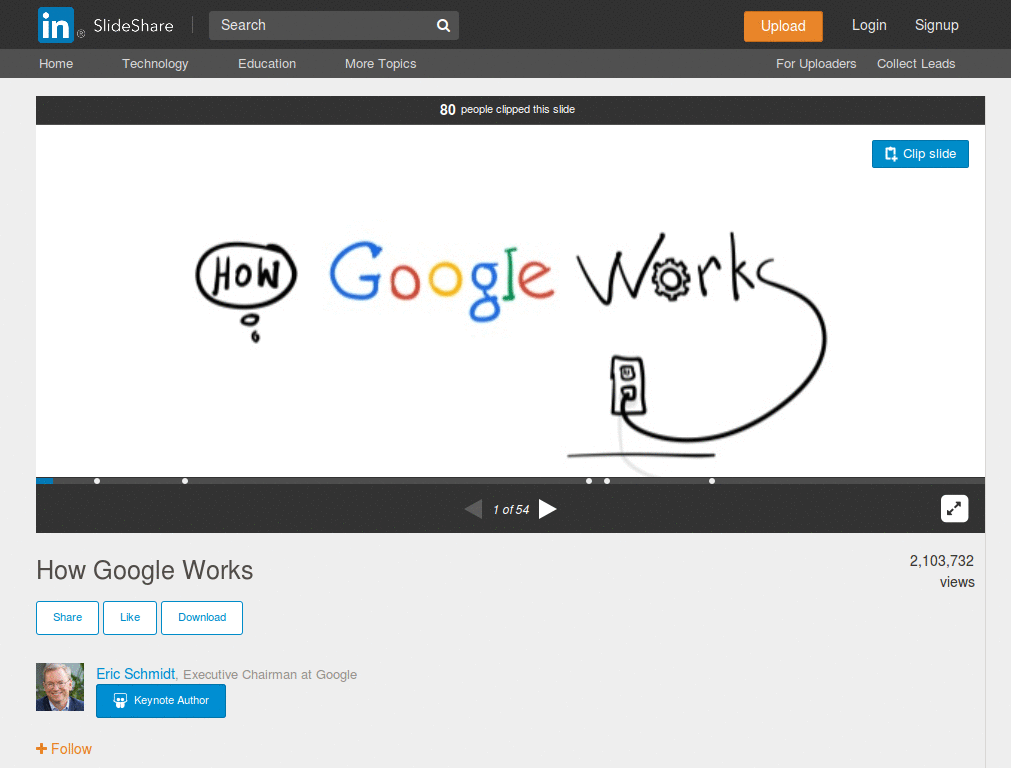
Task: Click the '2,103,732' view count
Action: (941, 561)
